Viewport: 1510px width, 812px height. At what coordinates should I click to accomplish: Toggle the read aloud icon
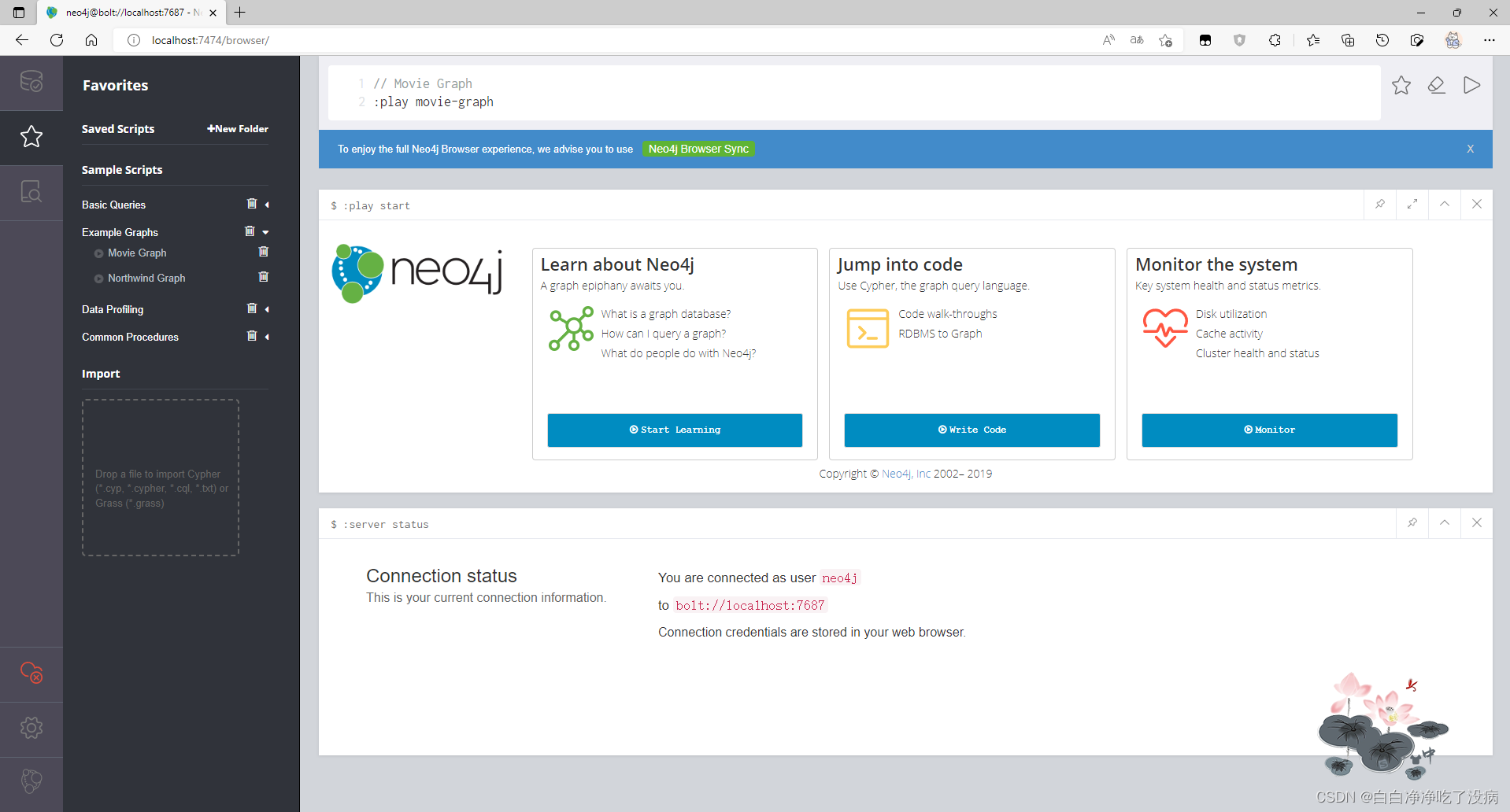point(1108,40)
